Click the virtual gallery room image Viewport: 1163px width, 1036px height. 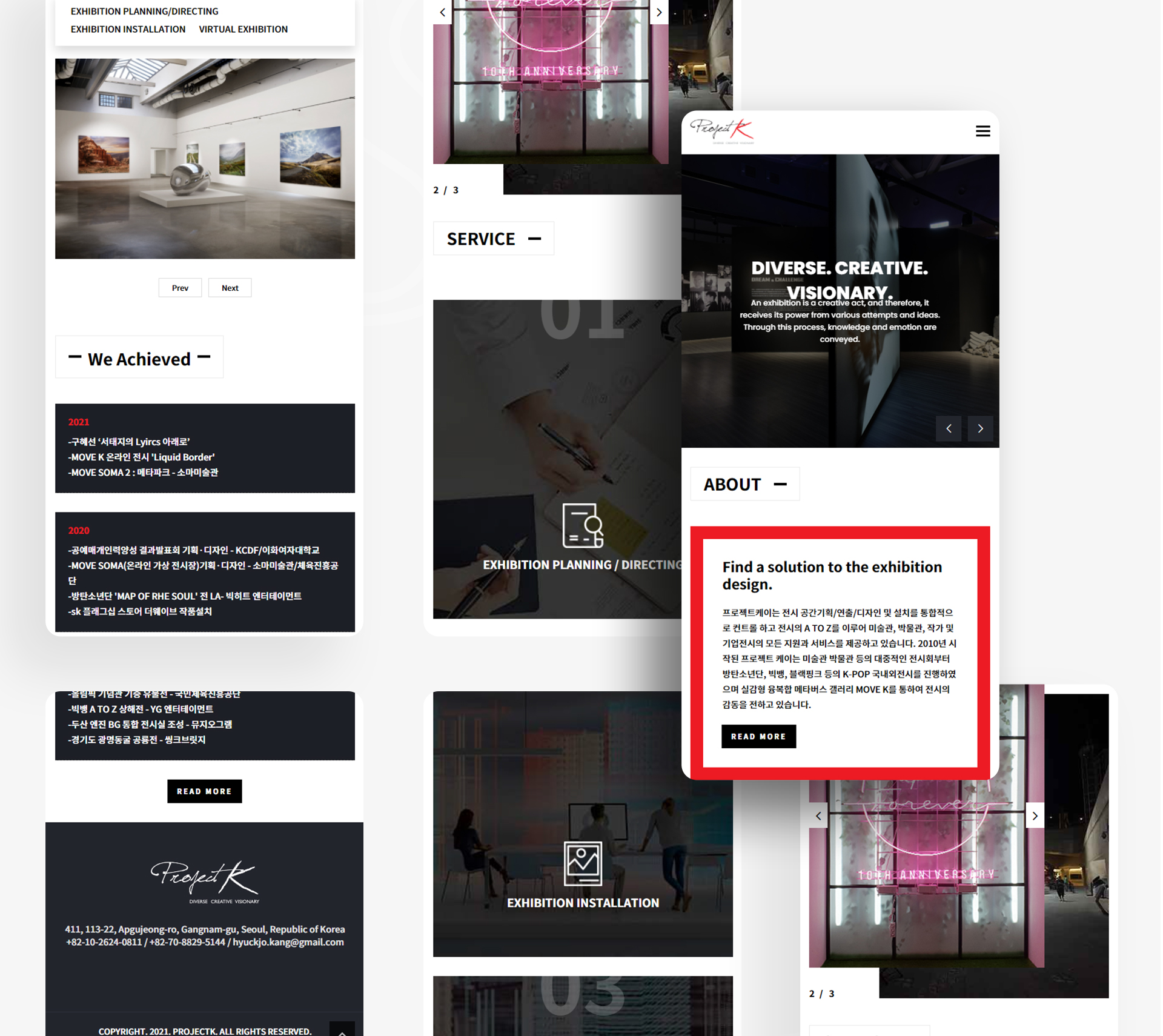point(205,159)
